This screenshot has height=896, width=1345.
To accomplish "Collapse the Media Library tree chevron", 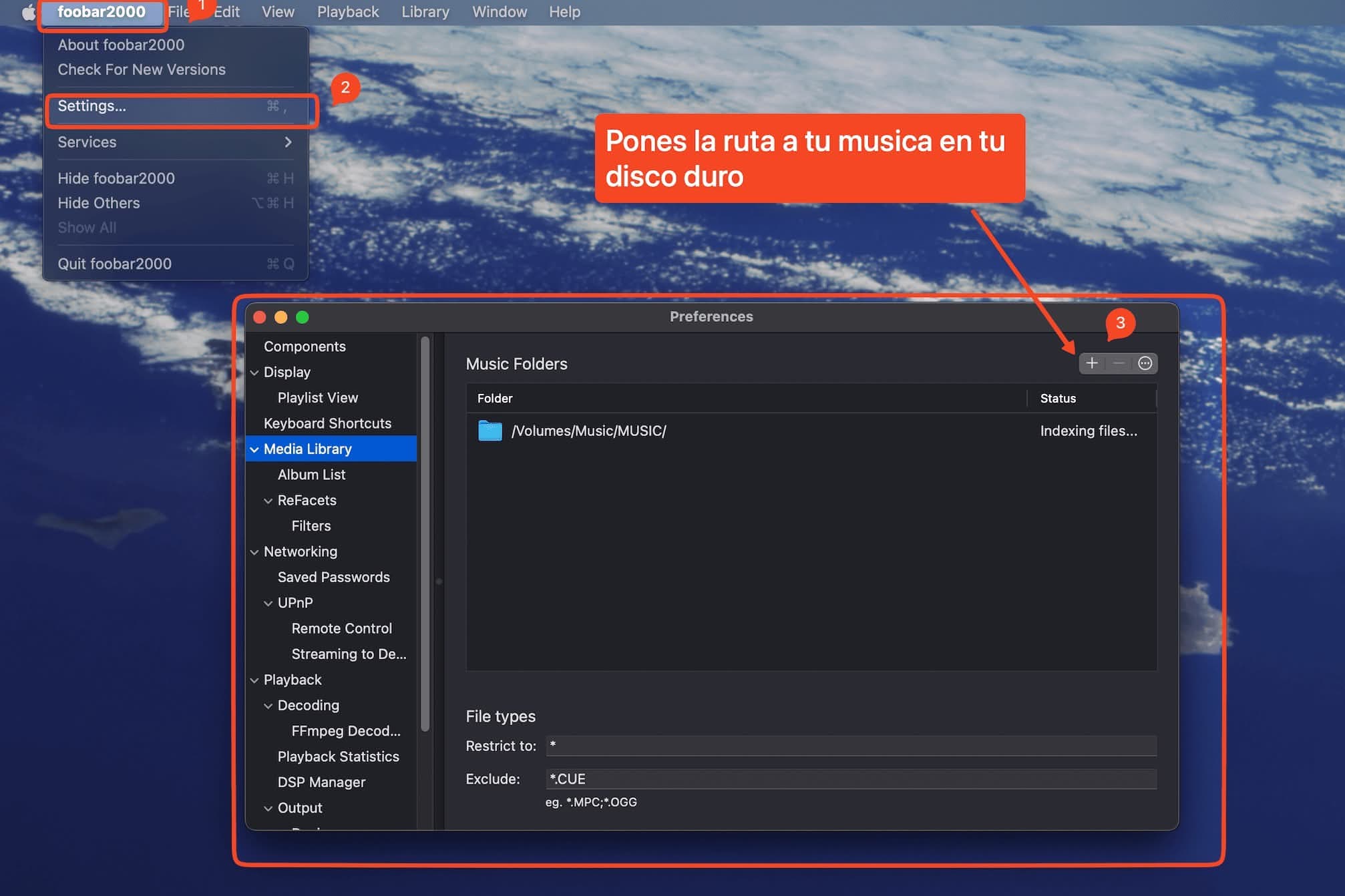I will coord(254,449).
